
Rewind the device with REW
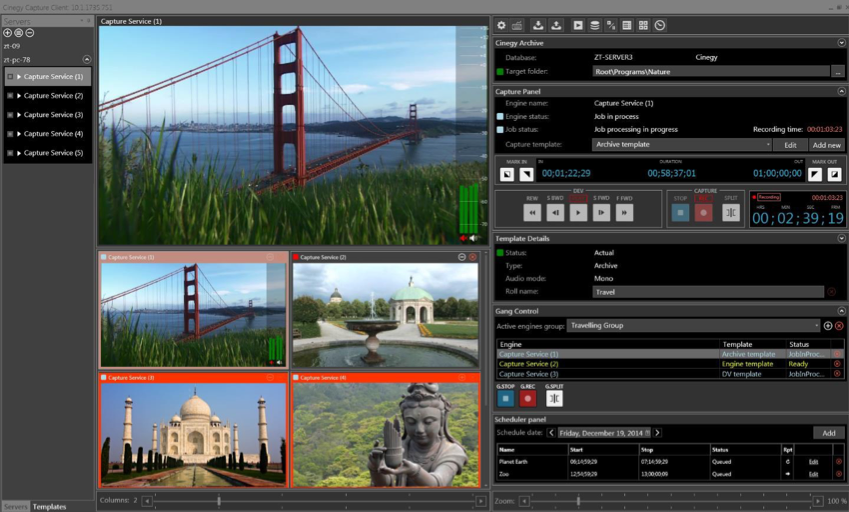(x=532, y=213)
